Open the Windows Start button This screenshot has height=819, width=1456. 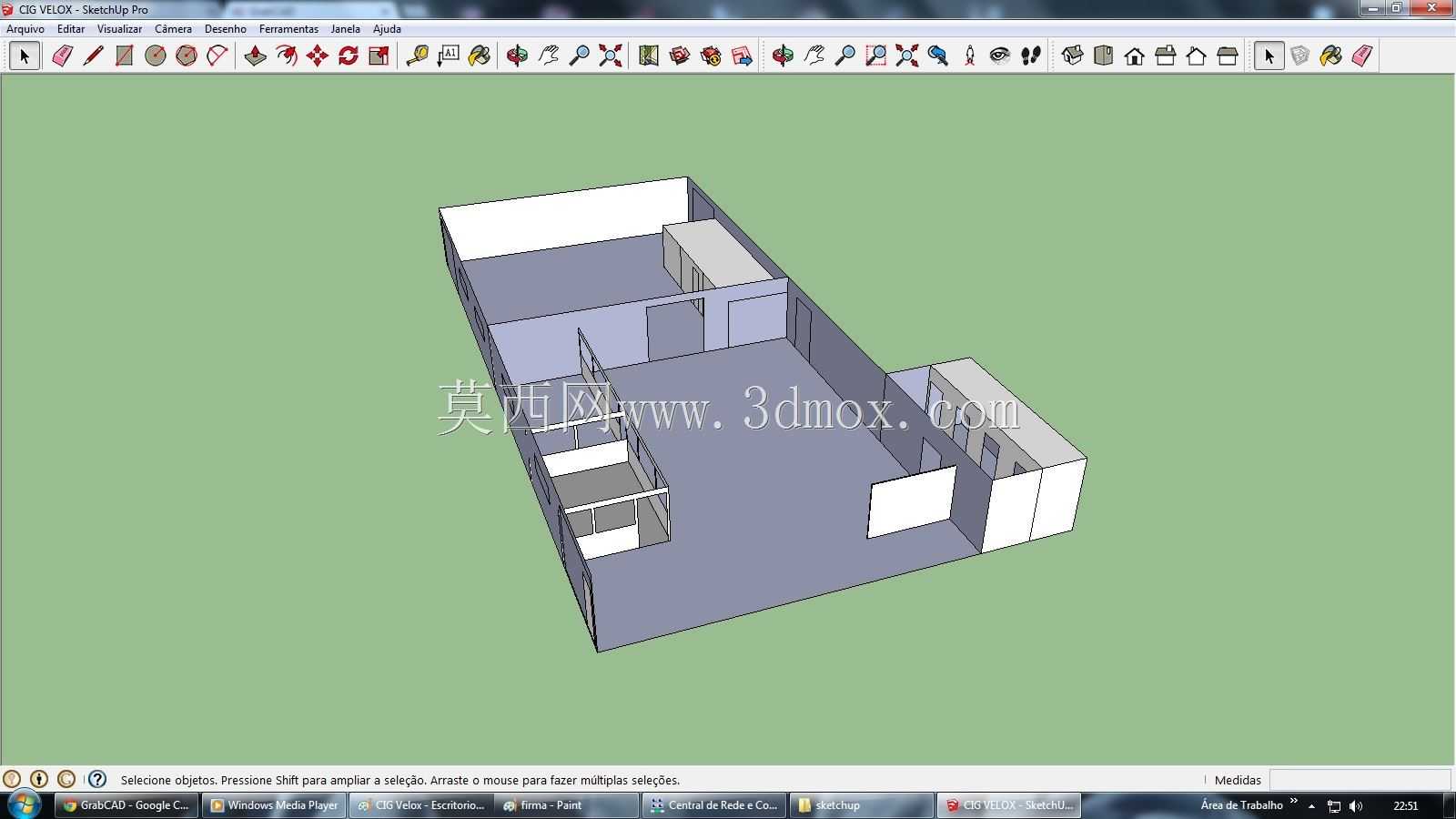[x=24, y=805]
